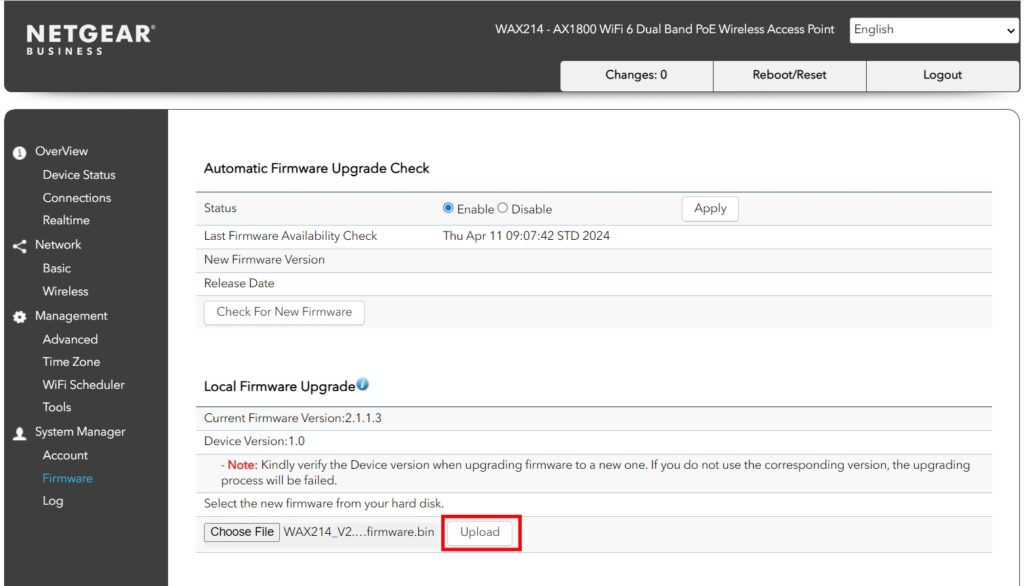This screenshot has height=586, width=1024.
Task: Apply the automatic firmware check status
Action: click(710, 208)
